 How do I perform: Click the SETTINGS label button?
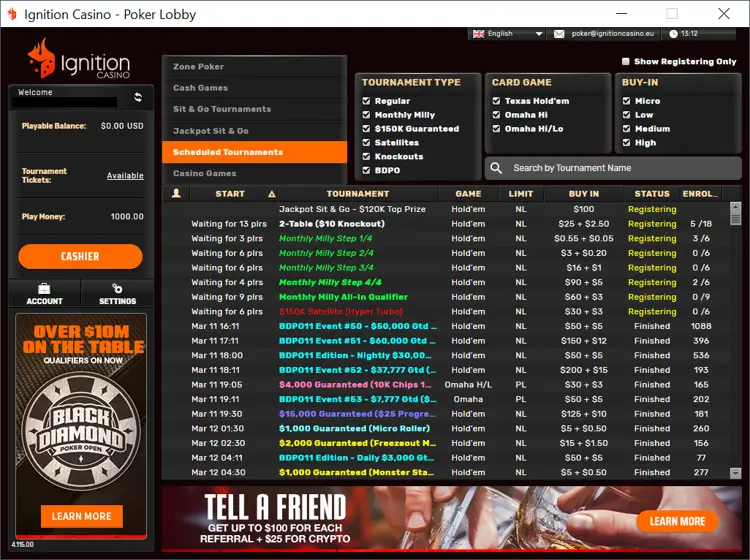(117, 301)
